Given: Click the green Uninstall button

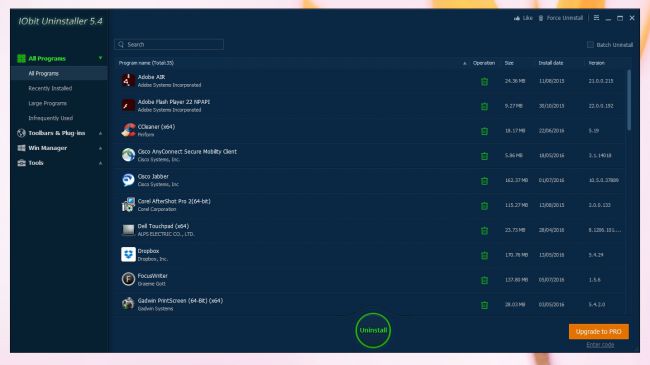Looking at the screenshot, I should 373,331.
